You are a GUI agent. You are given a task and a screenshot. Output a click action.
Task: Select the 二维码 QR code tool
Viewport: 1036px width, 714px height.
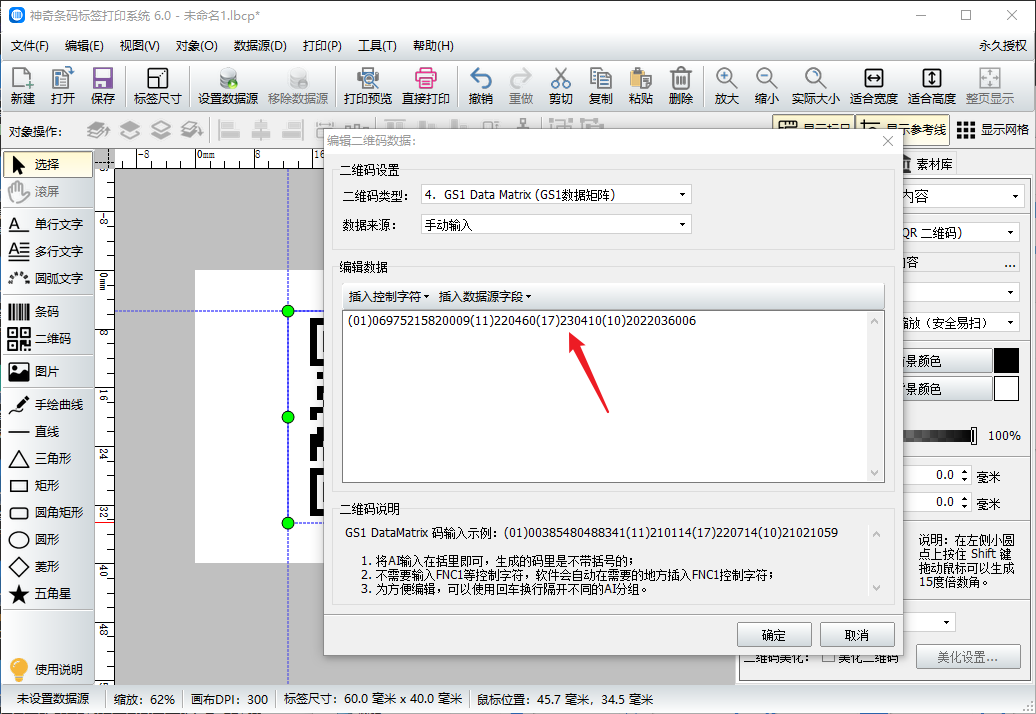[48, 339]
